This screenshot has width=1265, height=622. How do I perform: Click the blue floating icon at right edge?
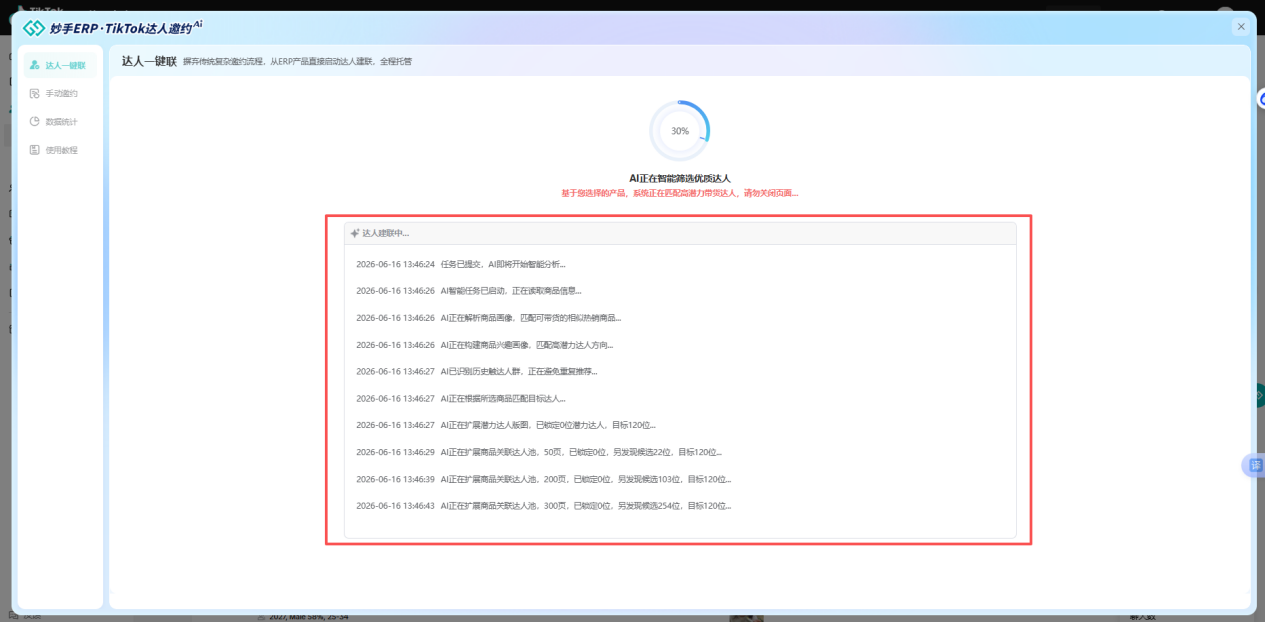1260,98
